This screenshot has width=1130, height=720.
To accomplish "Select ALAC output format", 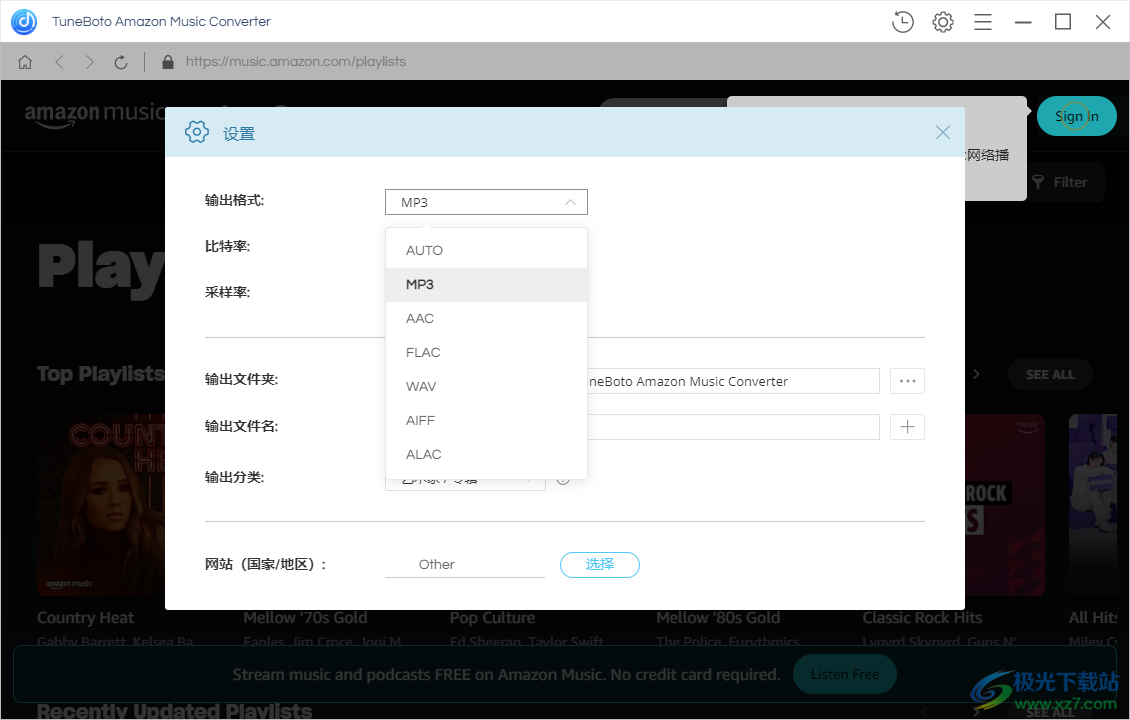I will [x=486, y=454].
